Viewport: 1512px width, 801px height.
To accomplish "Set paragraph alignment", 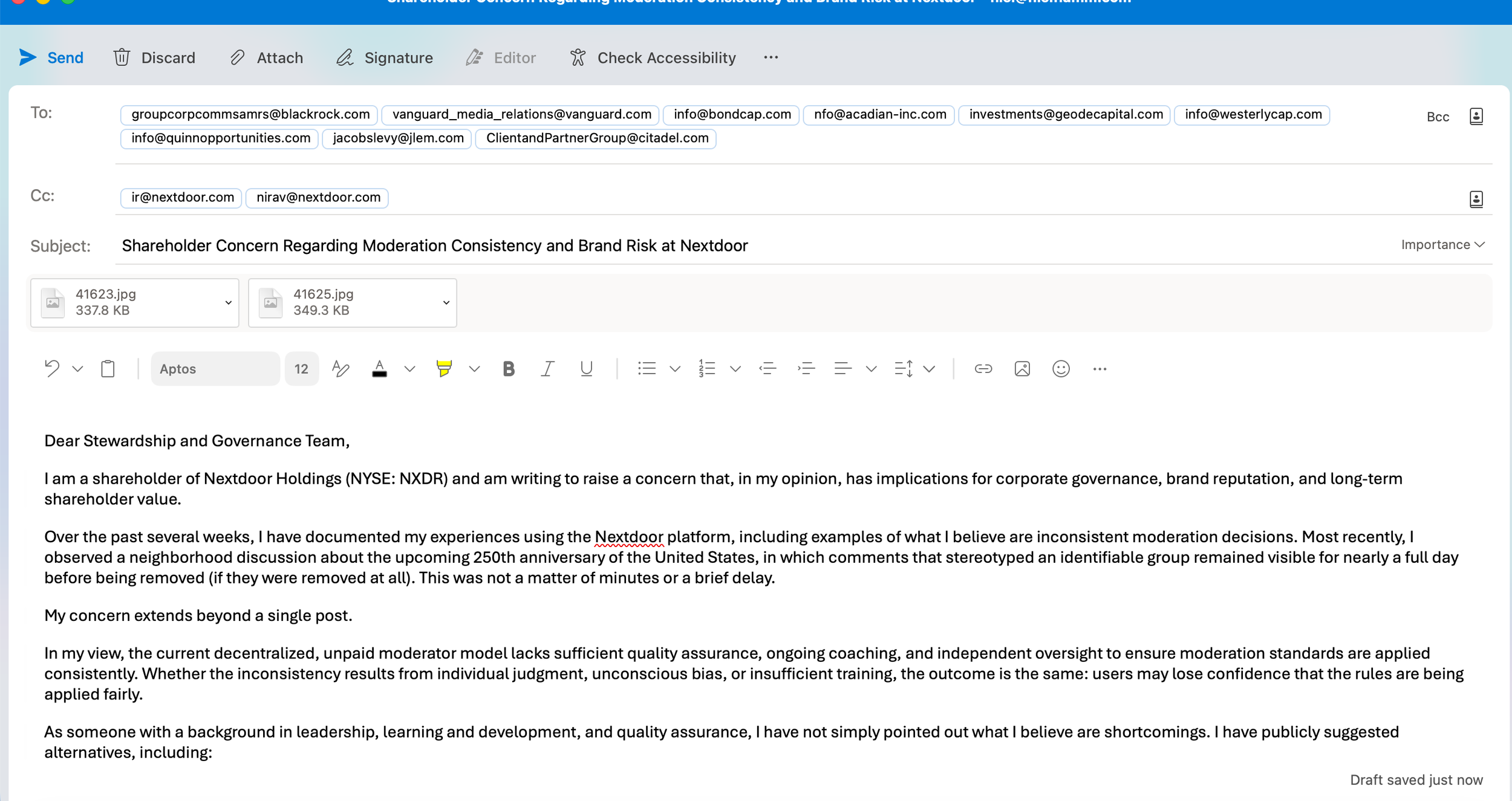I will point(842,368).
